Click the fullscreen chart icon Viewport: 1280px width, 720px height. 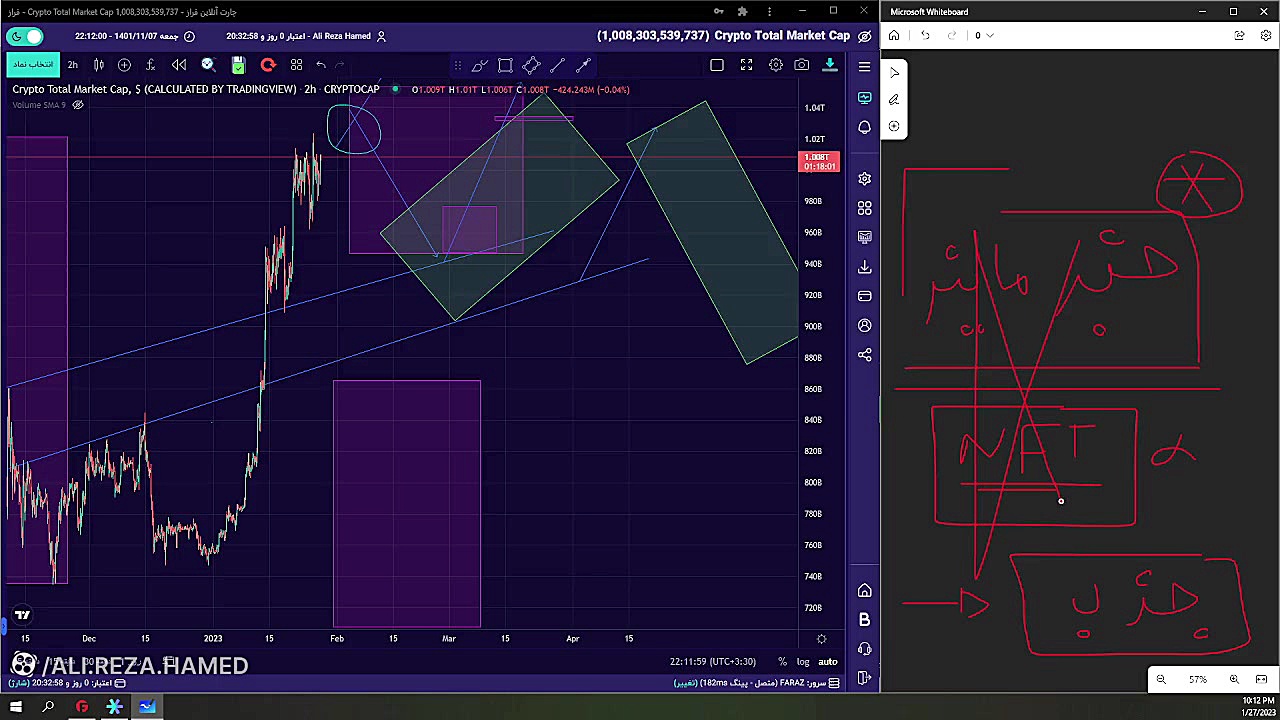pos(746,65)
